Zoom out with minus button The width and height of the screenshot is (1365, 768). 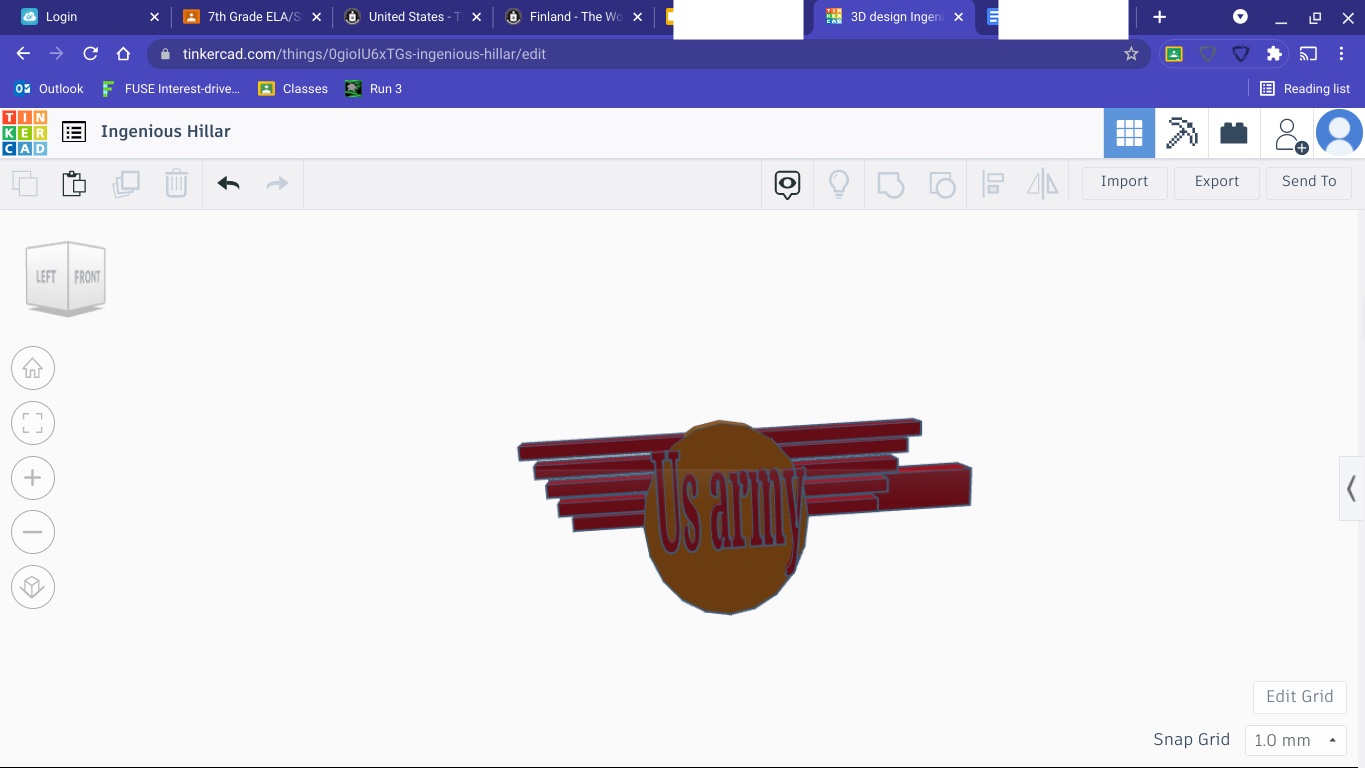coord(33,532)
